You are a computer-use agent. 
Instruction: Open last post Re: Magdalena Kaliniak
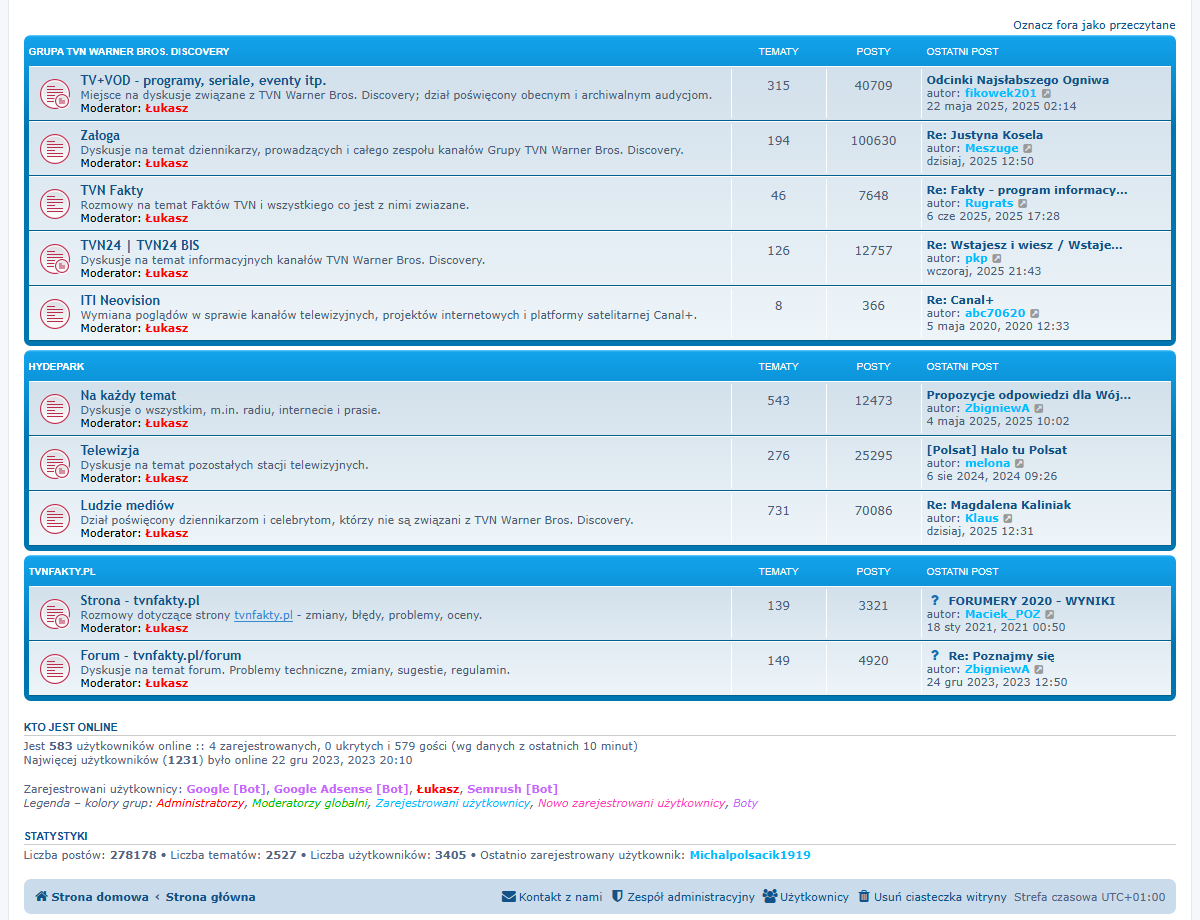coord(998,505)
